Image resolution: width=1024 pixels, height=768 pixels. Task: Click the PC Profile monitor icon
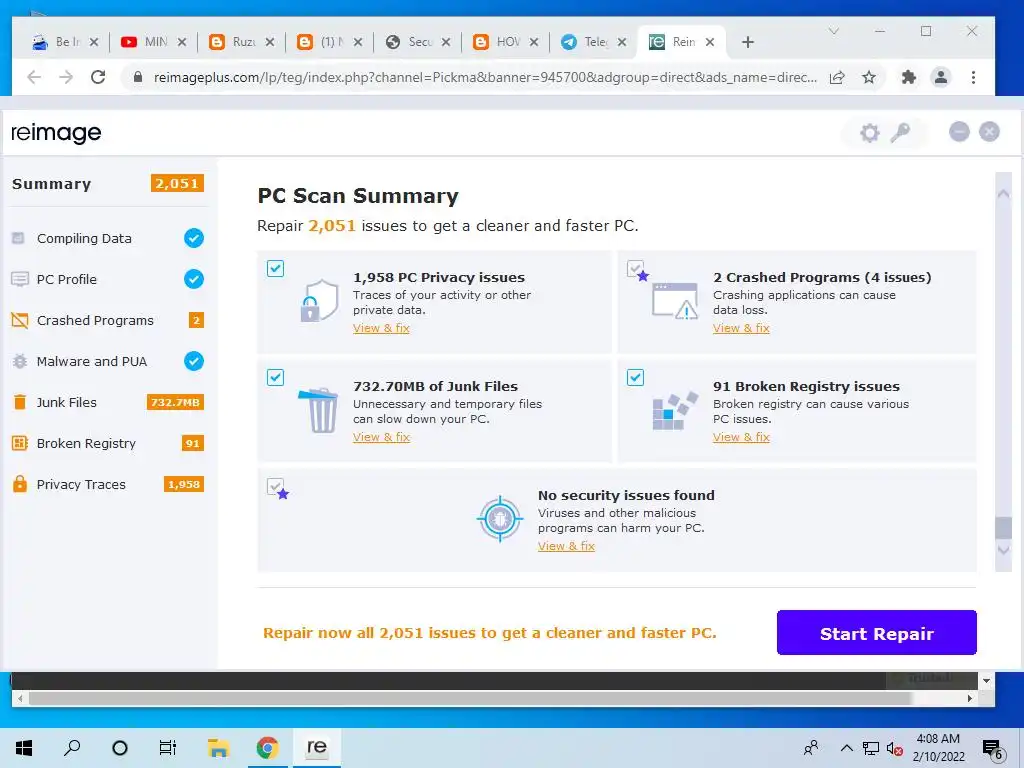[20, 280]
